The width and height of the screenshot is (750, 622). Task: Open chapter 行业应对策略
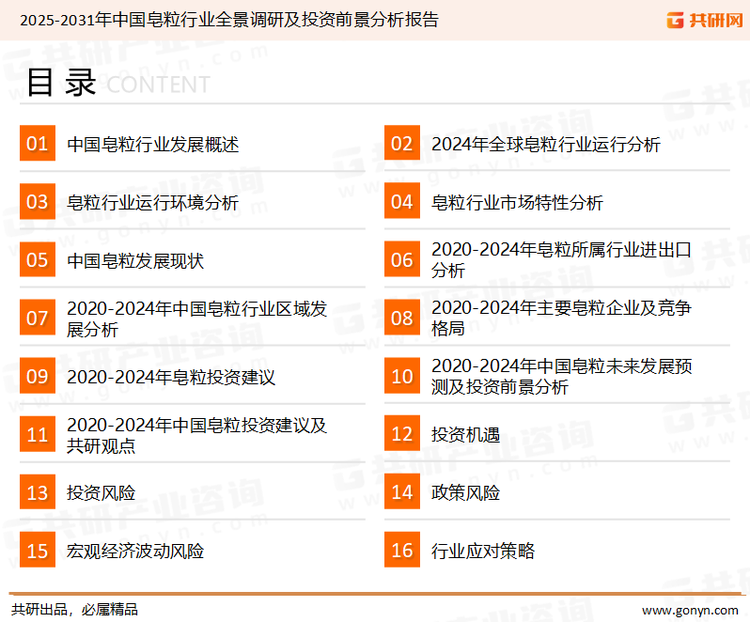tap(483, 551)
